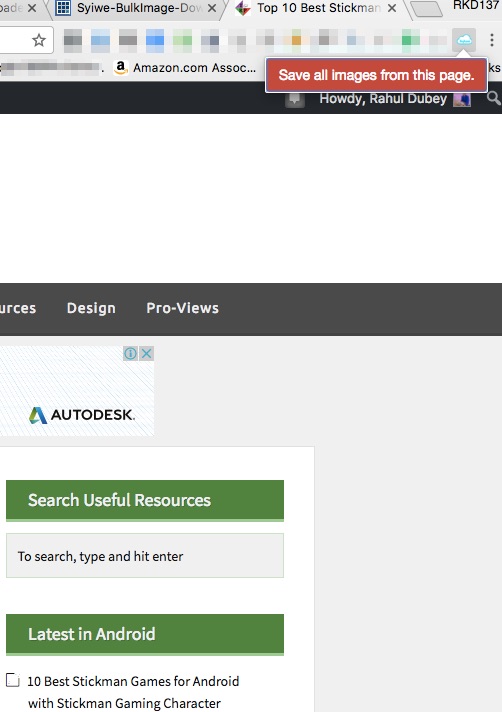Click Rahul Dubey's avatar thumbnail
502x712 pixels.
[x=462, y=99]
